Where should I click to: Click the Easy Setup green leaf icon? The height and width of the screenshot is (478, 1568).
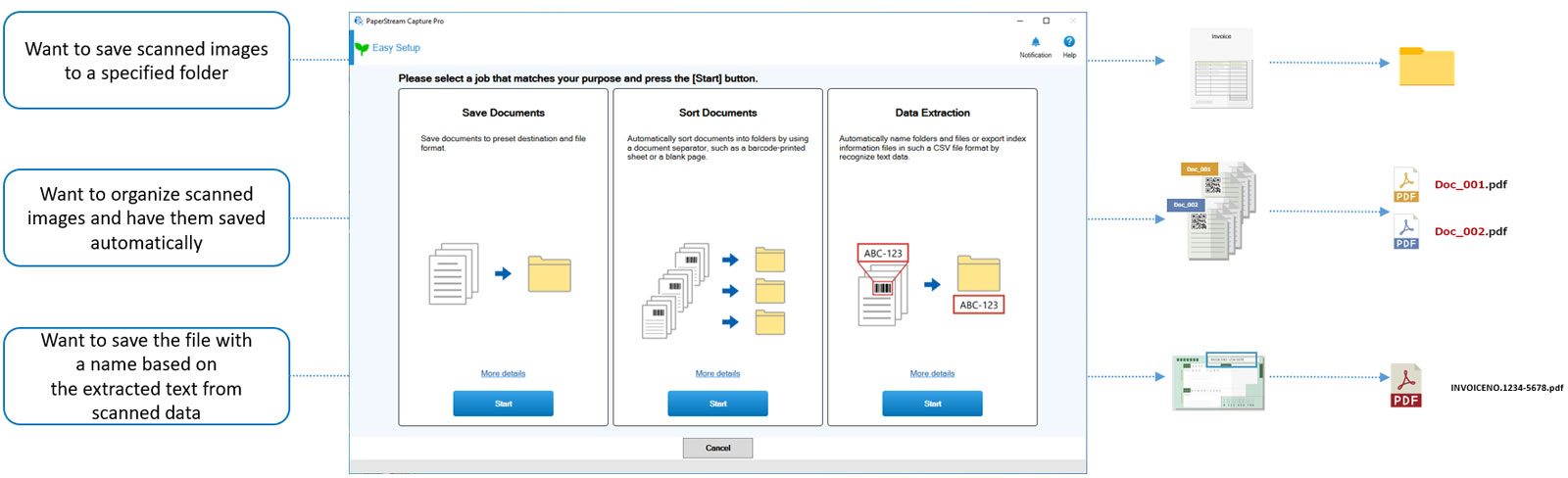pos(362,48)
